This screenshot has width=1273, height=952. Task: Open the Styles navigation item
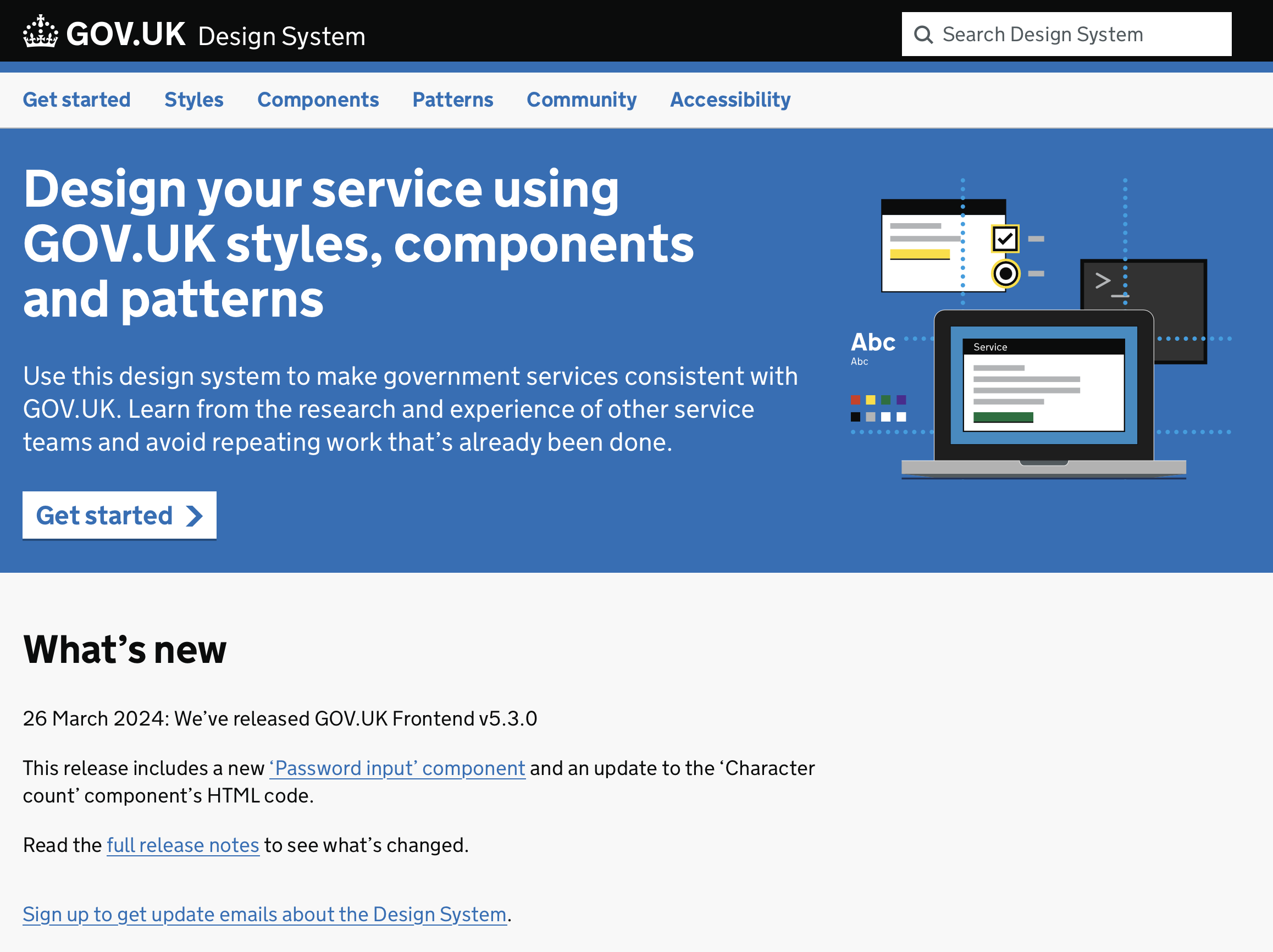[193, 100]
